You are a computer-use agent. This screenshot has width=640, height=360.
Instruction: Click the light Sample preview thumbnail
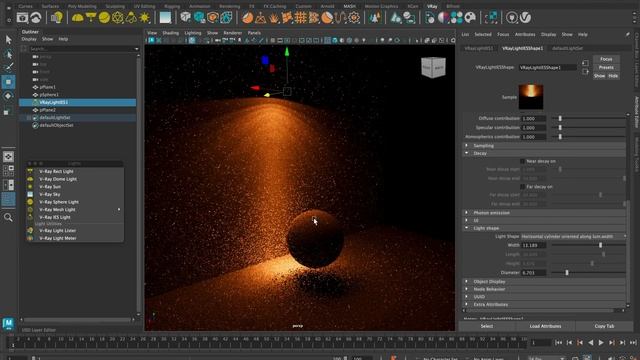531,97
